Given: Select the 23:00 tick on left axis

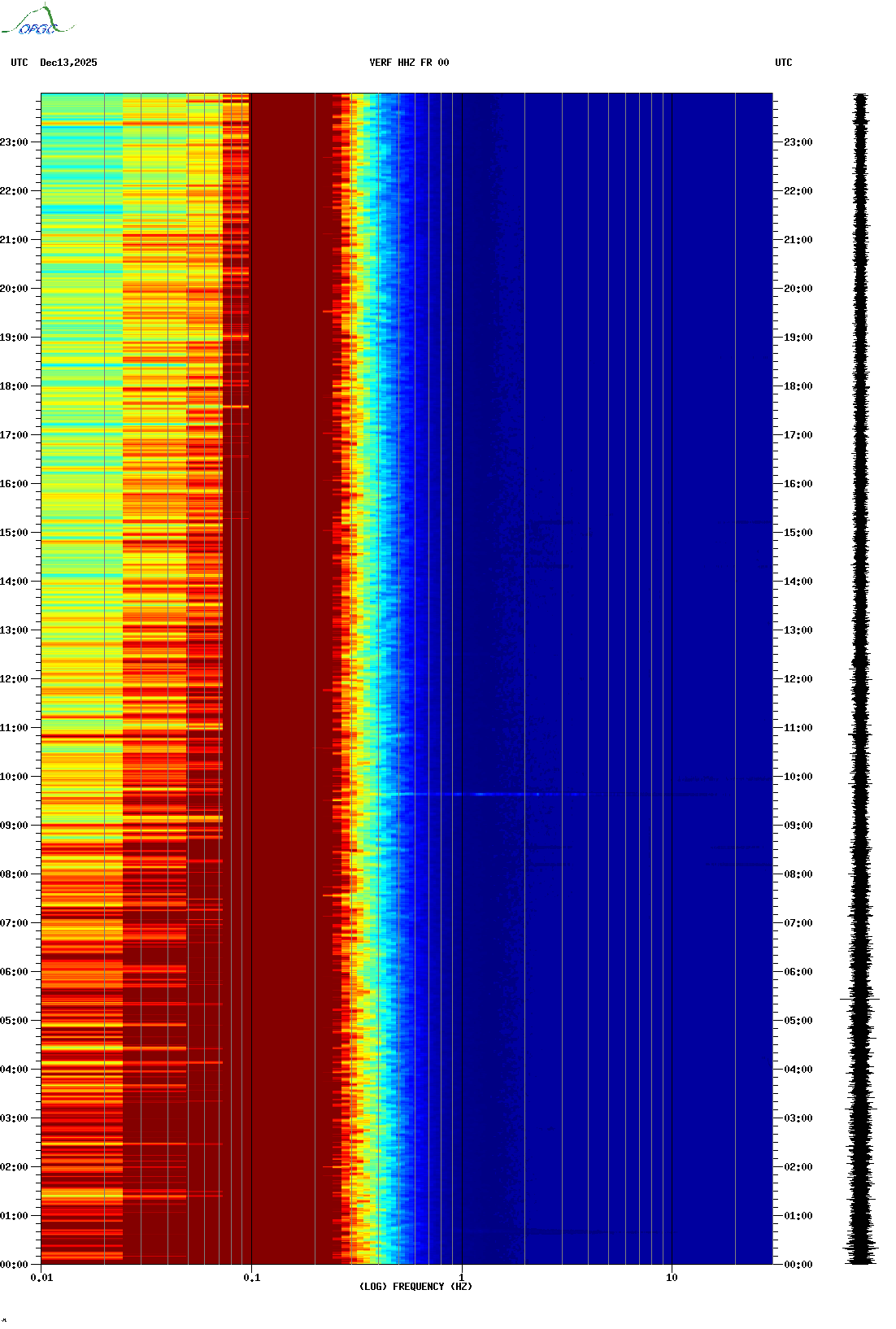Looking at the screenshot, I should [x=15, y=142].
